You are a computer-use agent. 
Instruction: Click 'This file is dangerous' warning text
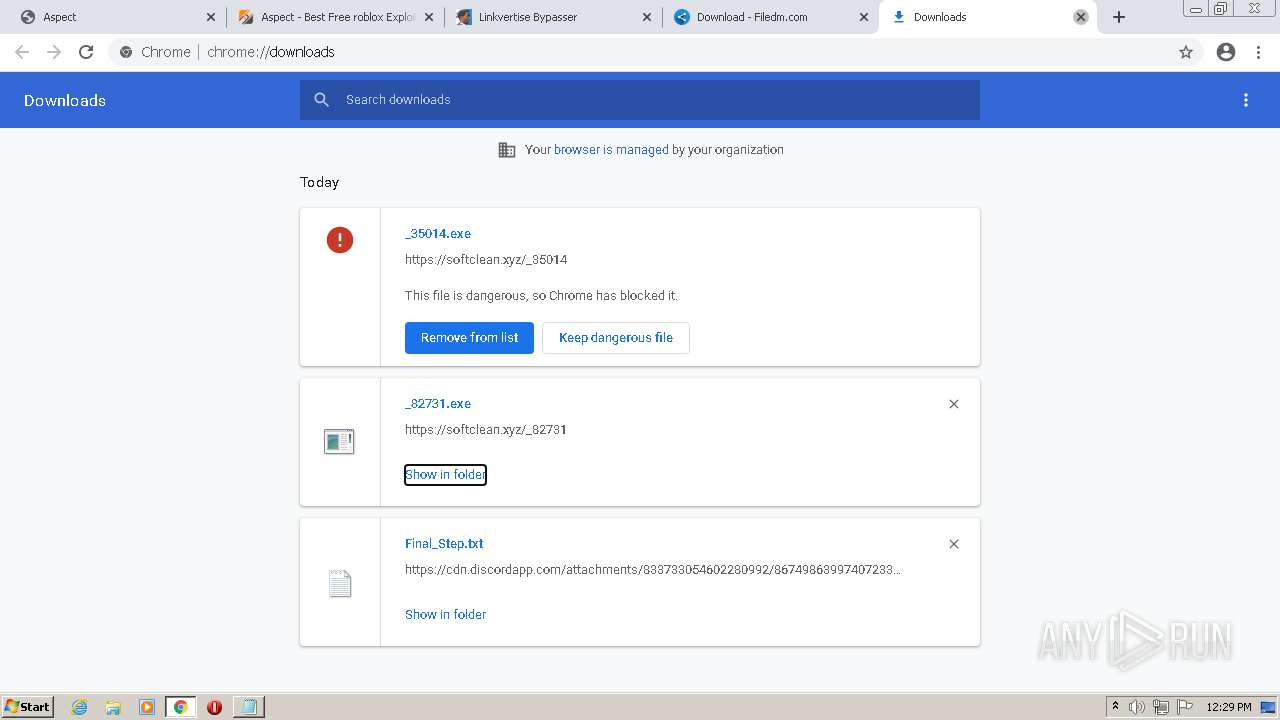point(541,296)
